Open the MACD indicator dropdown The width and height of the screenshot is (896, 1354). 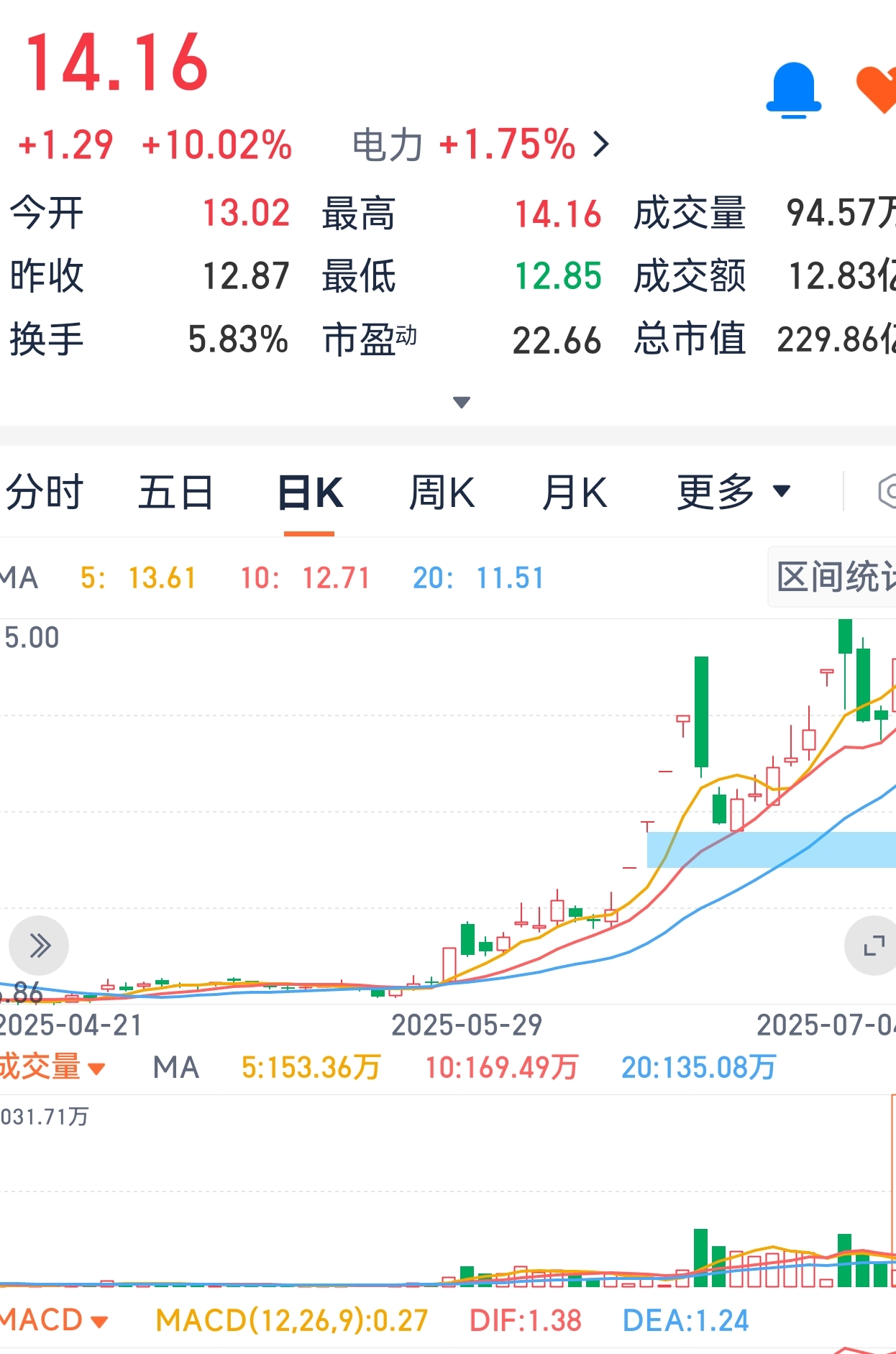point(54,1320)
